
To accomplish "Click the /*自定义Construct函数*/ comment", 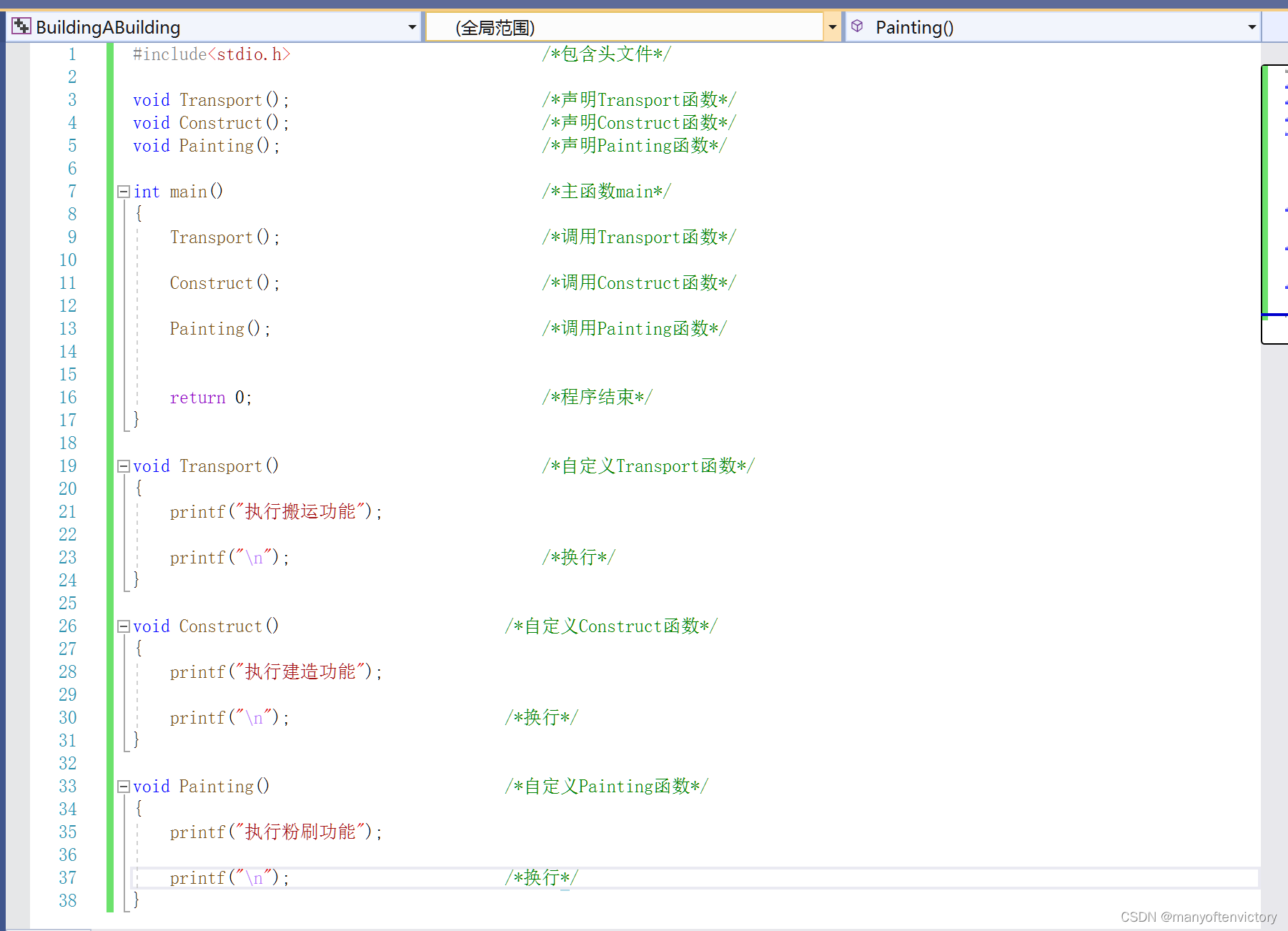I will click(x=610, y=626).
